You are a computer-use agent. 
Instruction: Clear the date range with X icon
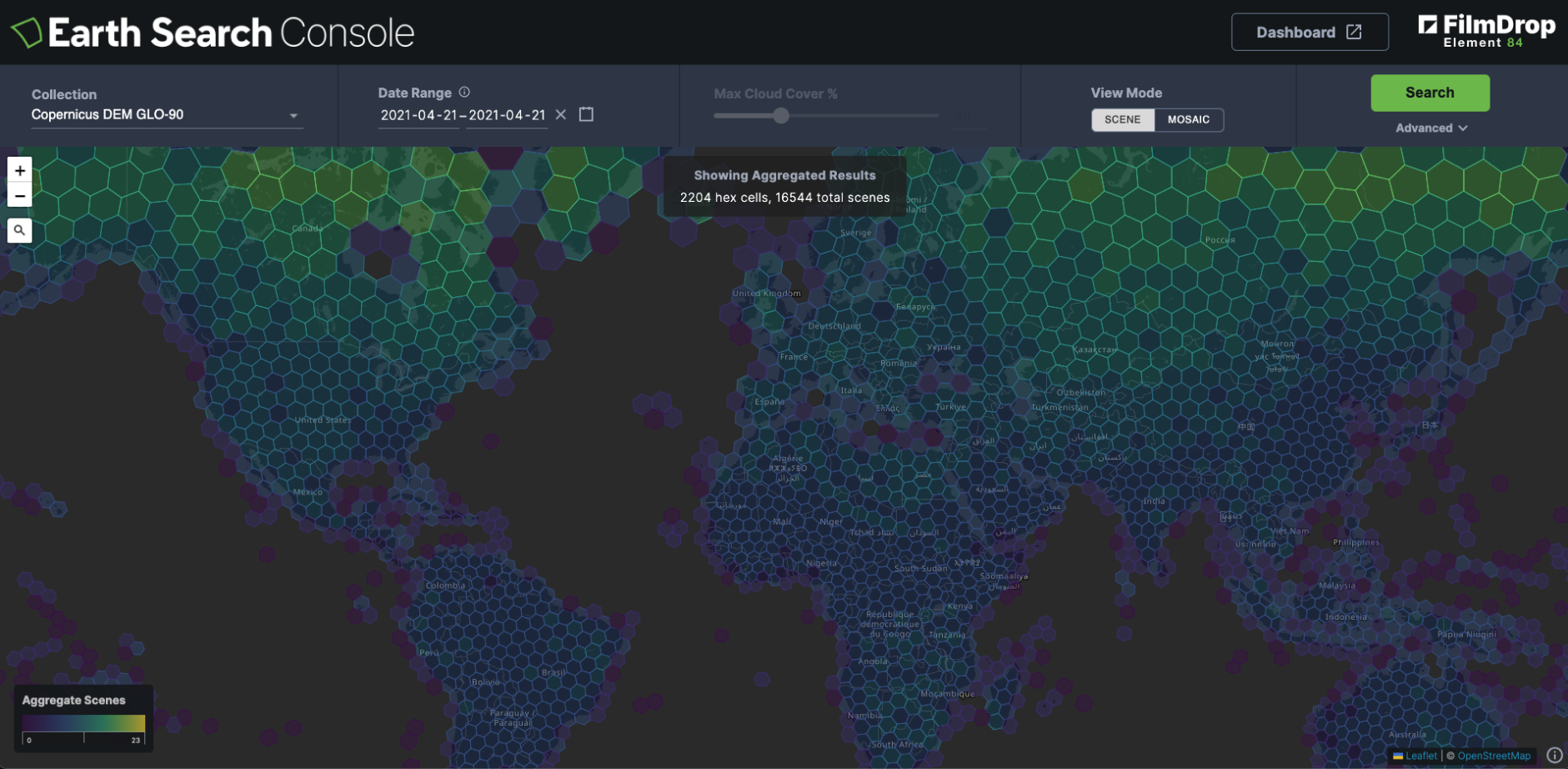click(561, 114)
